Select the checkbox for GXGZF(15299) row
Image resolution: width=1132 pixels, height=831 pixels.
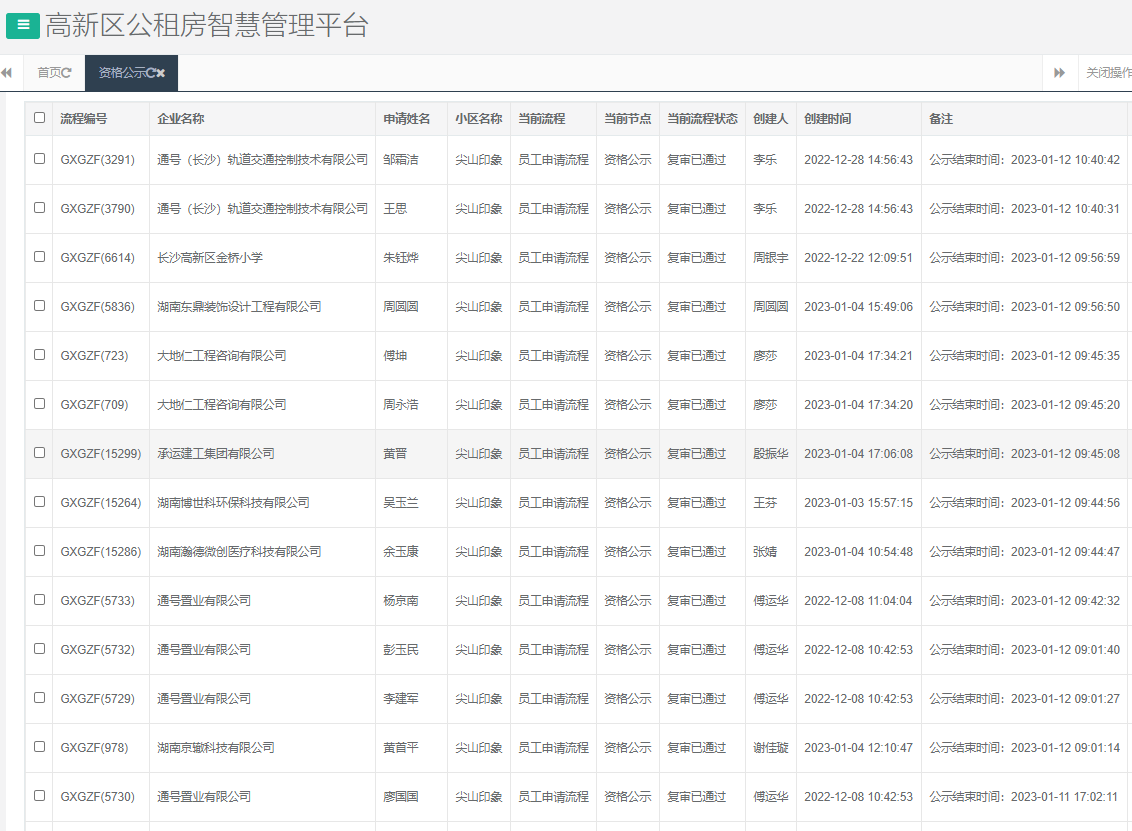(40, 453)
